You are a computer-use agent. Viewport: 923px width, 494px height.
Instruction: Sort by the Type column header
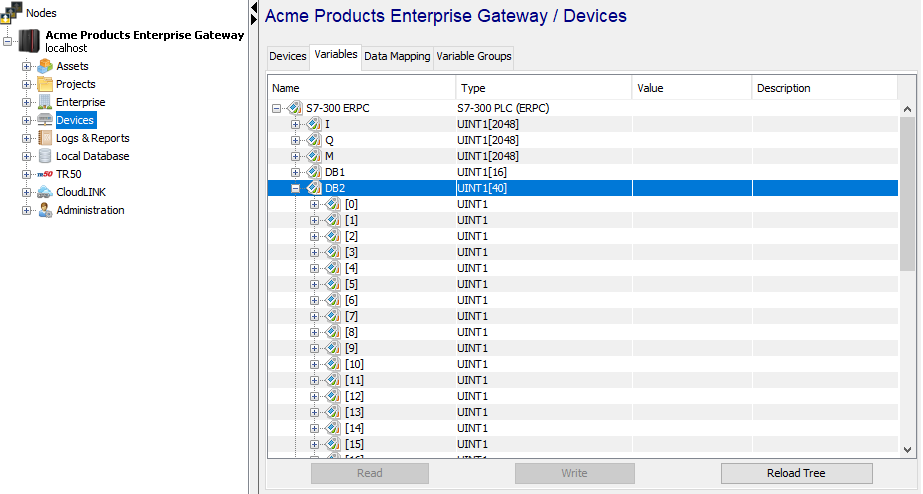pos(544,88)
